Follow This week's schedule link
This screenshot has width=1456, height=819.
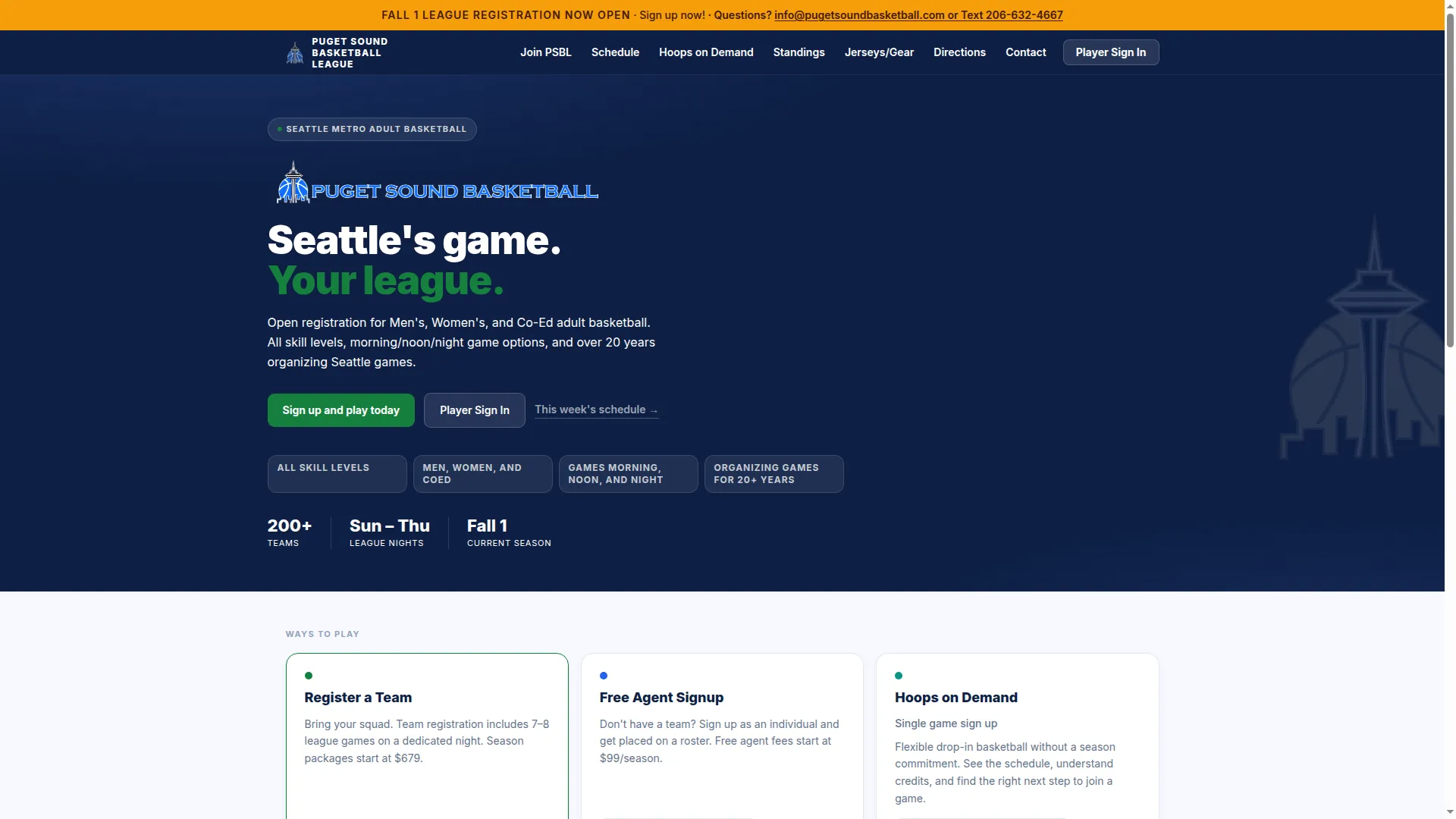pyautogui.click(x=597, y=409)
